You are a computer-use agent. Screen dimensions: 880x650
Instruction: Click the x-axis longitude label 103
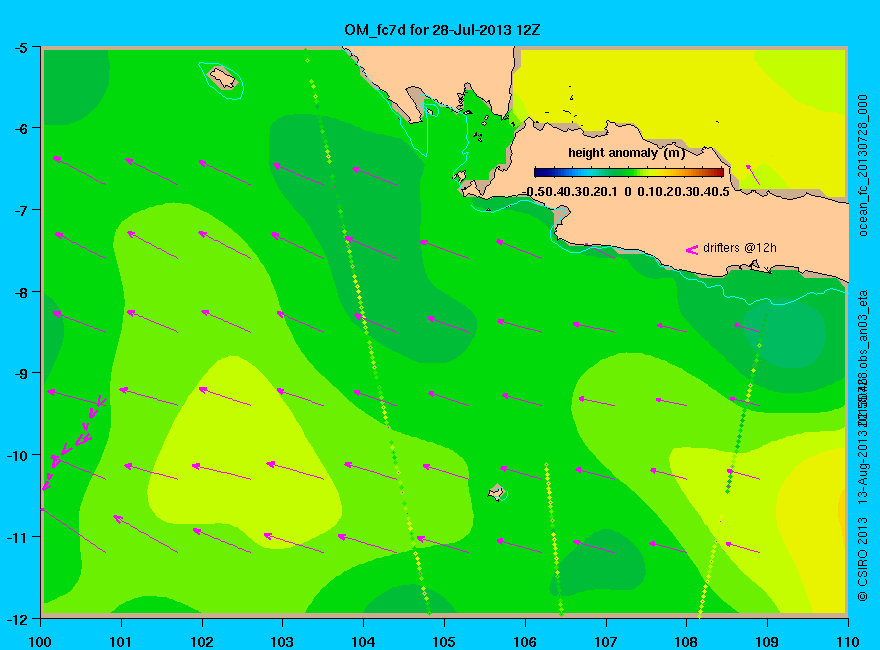point(283,642)
